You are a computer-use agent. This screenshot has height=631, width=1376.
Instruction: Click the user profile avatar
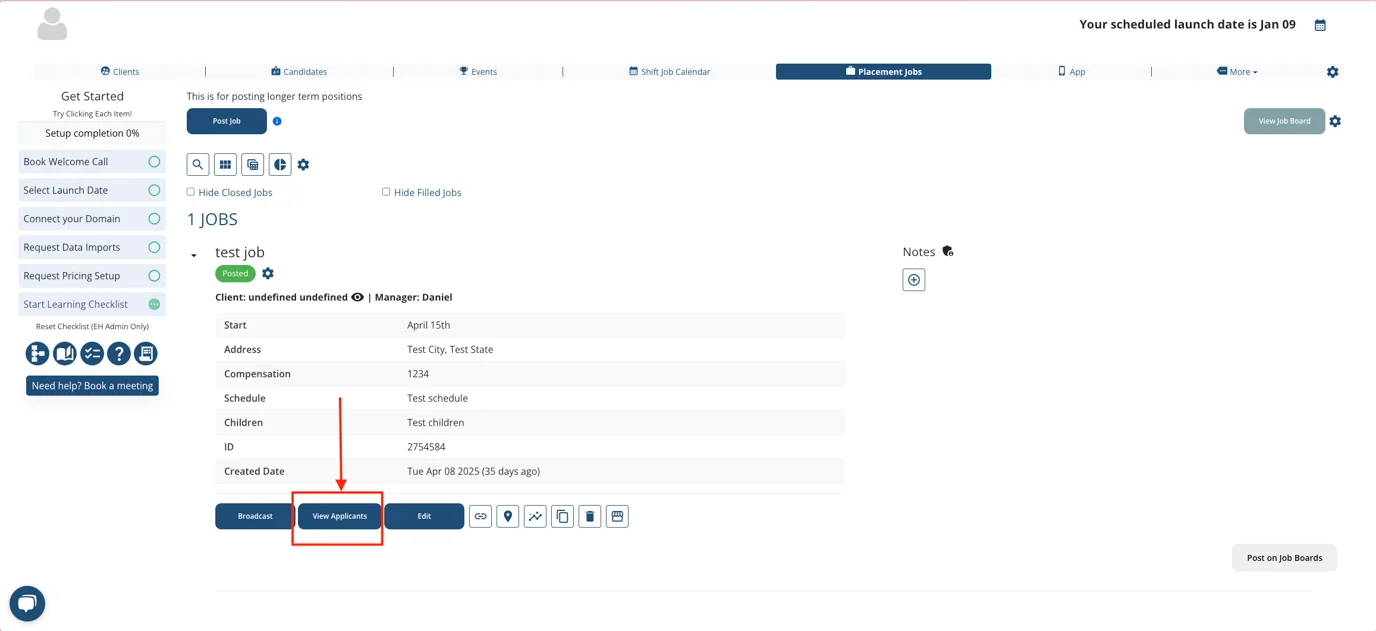(x=52, y=24)
